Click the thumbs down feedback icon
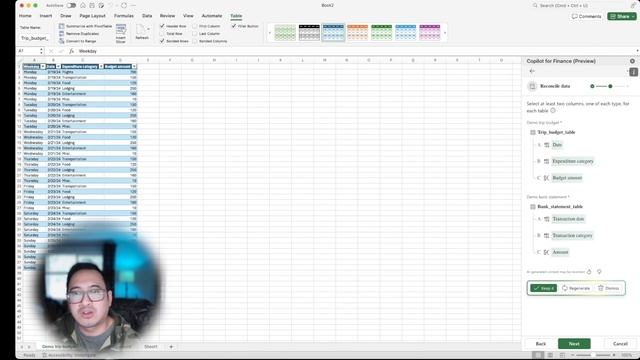The width and height of the screenshot is (640, 360). 599,272
